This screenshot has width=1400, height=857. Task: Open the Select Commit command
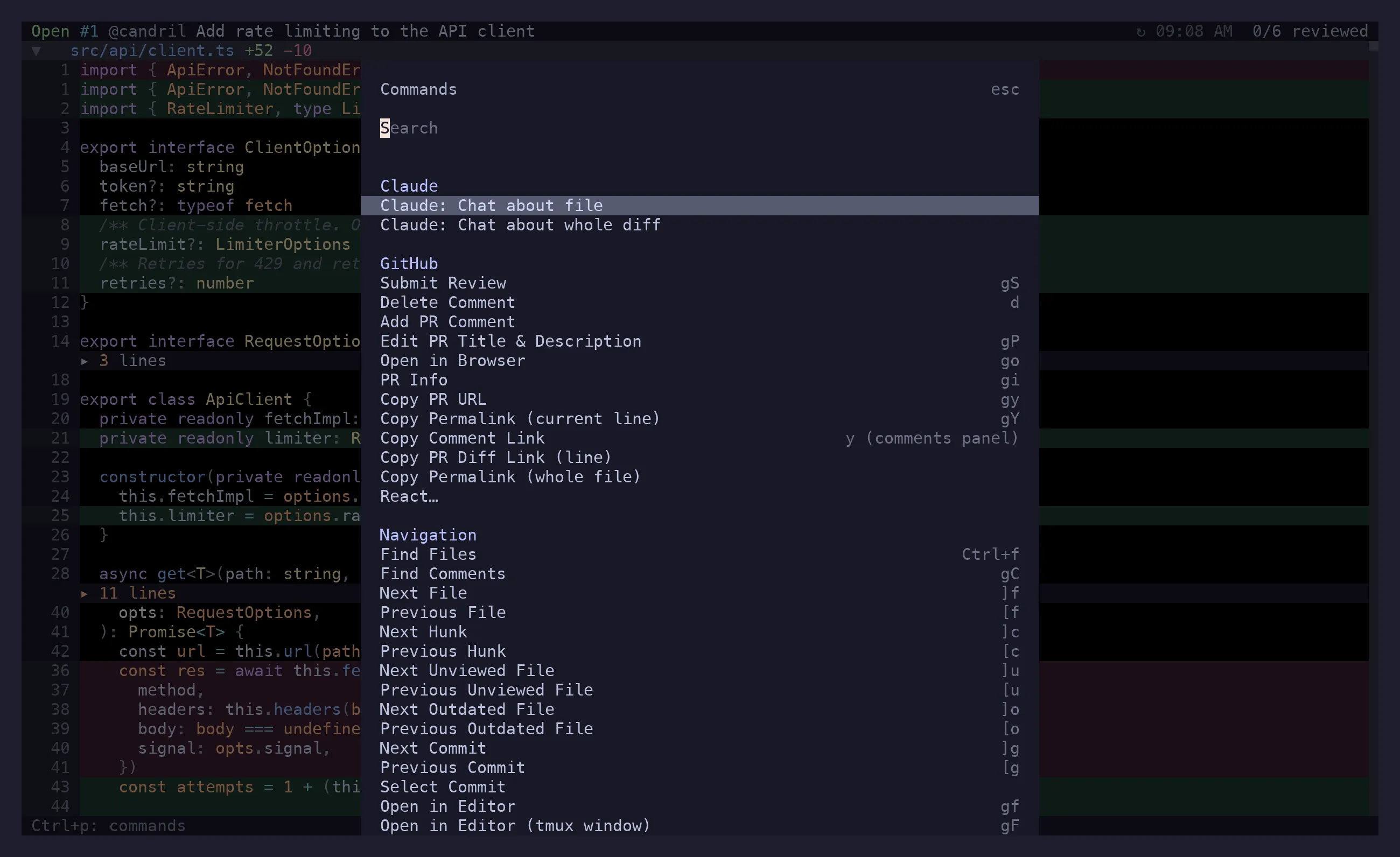(x=699, y=786)
